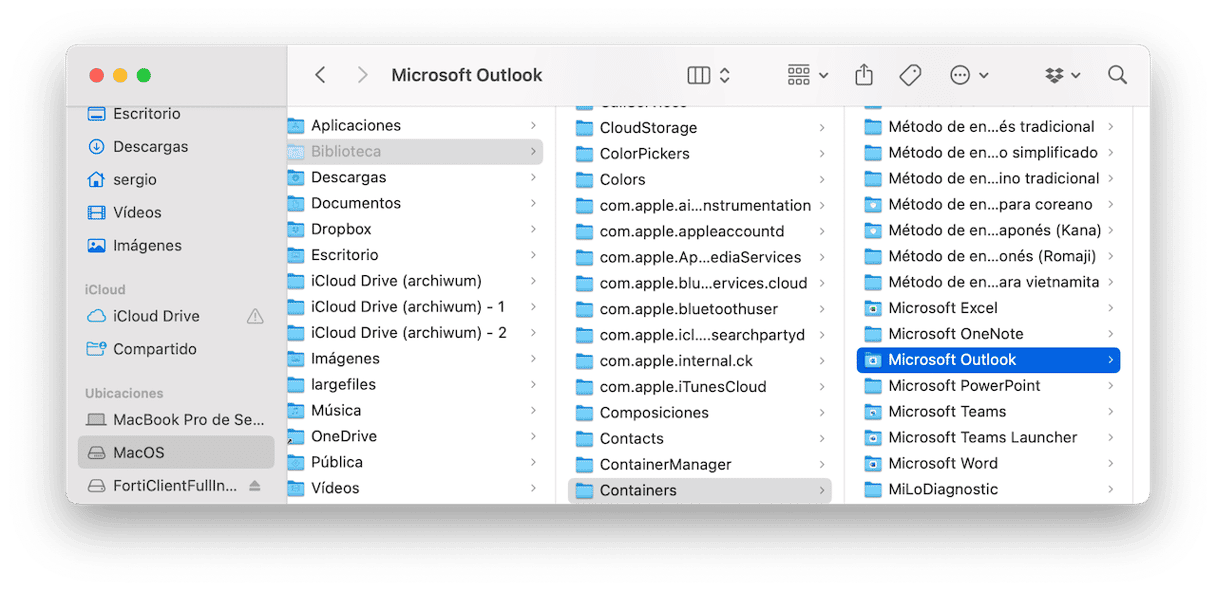Expand the Microsoft Excel row chevron
This screenshot has height=591, width=1216.
[x=1111, y=308]
